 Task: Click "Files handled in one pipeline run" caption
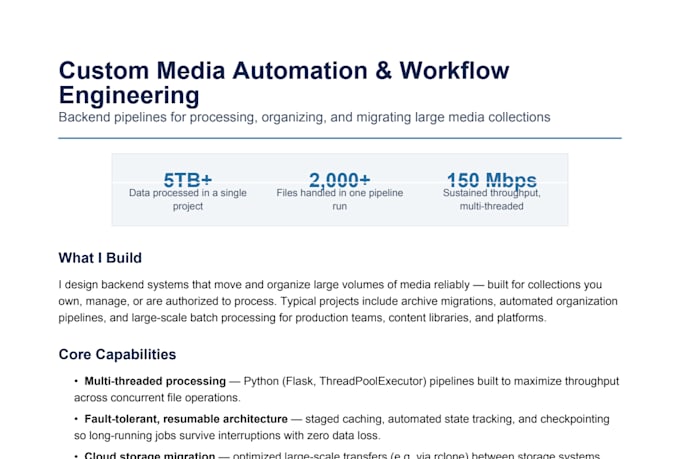340,199
